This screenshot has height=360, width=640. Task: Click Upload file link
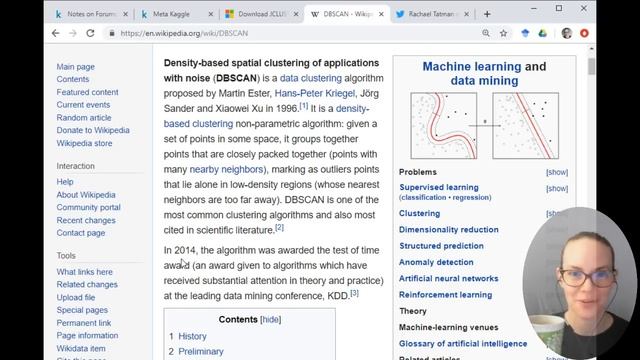(76, 298)
